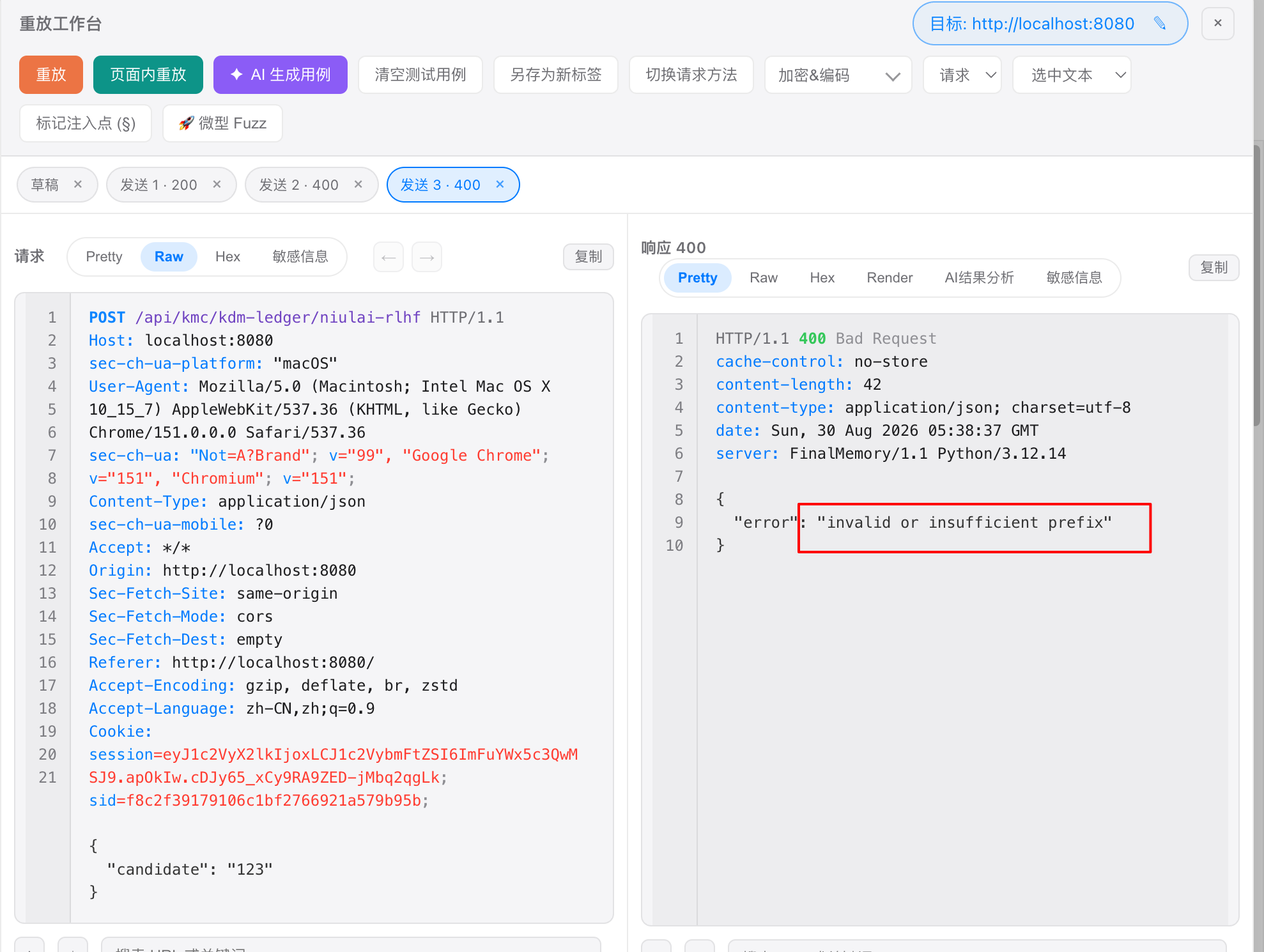Open 敏感信息 tab in request panel
The width and height of the screenshot is (1264, 952).
click(x=300, y=257)
